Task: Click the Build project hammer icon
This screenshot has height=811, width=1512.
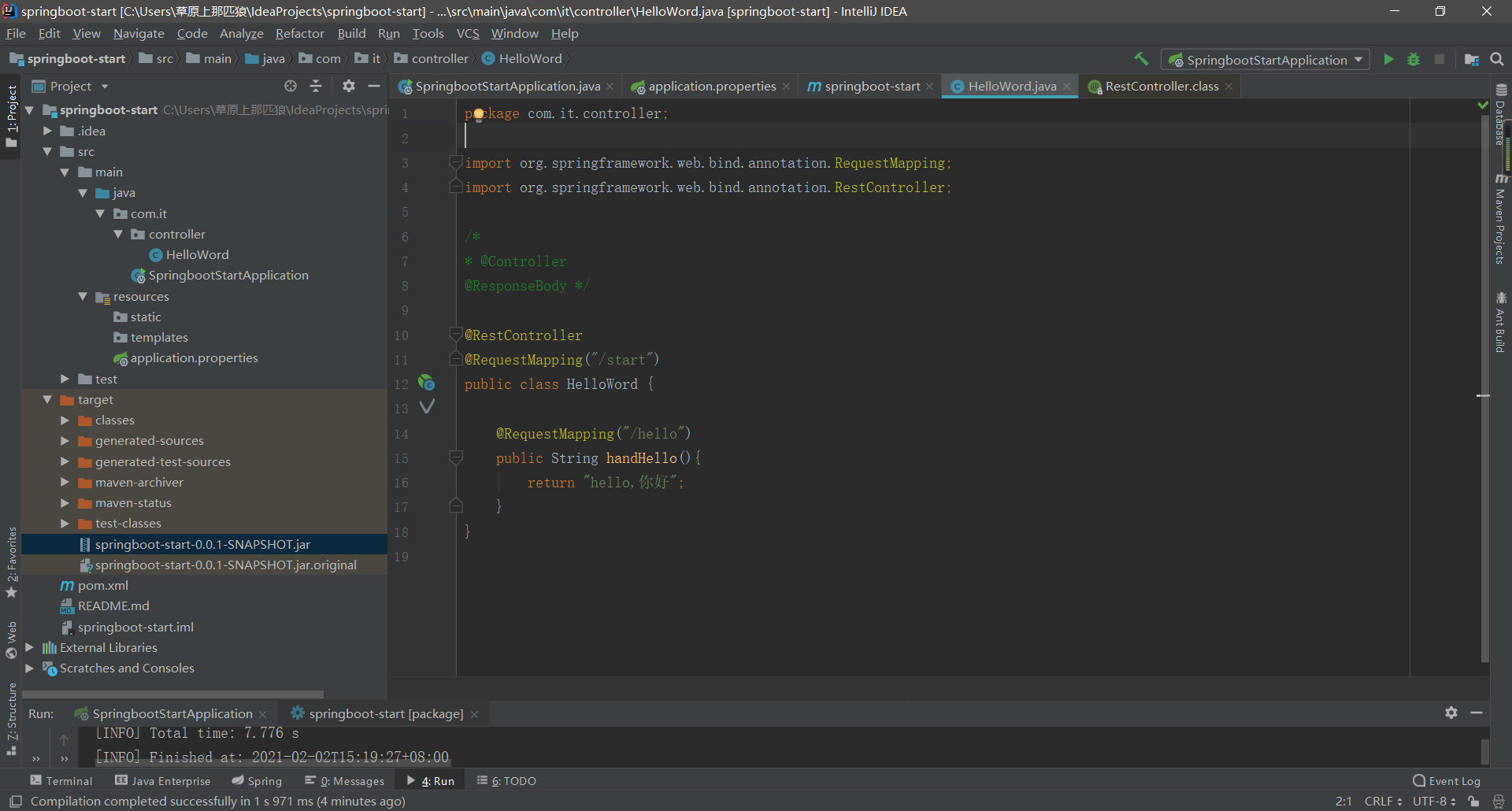Action: point(1141,59)
